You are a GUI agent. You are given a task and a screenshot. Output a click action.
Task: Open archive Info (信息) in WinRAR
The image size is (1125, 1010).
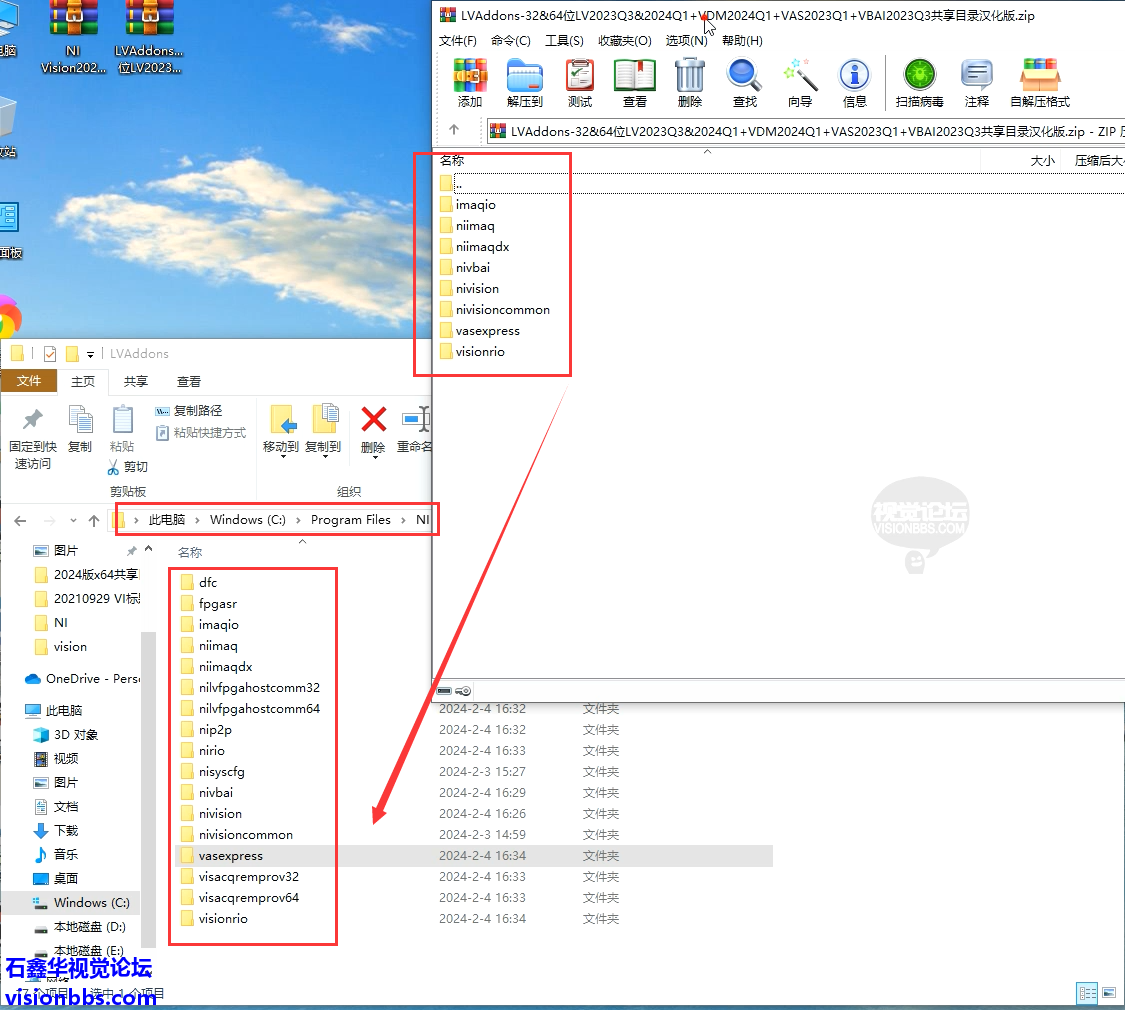(x=854, y=82)
